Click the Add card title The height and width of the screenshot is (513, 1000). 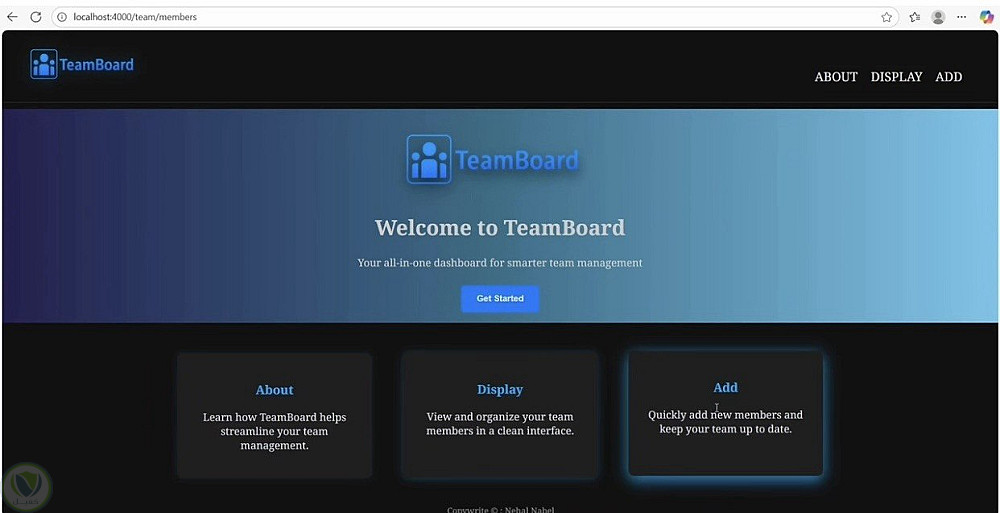click(726, 387)
